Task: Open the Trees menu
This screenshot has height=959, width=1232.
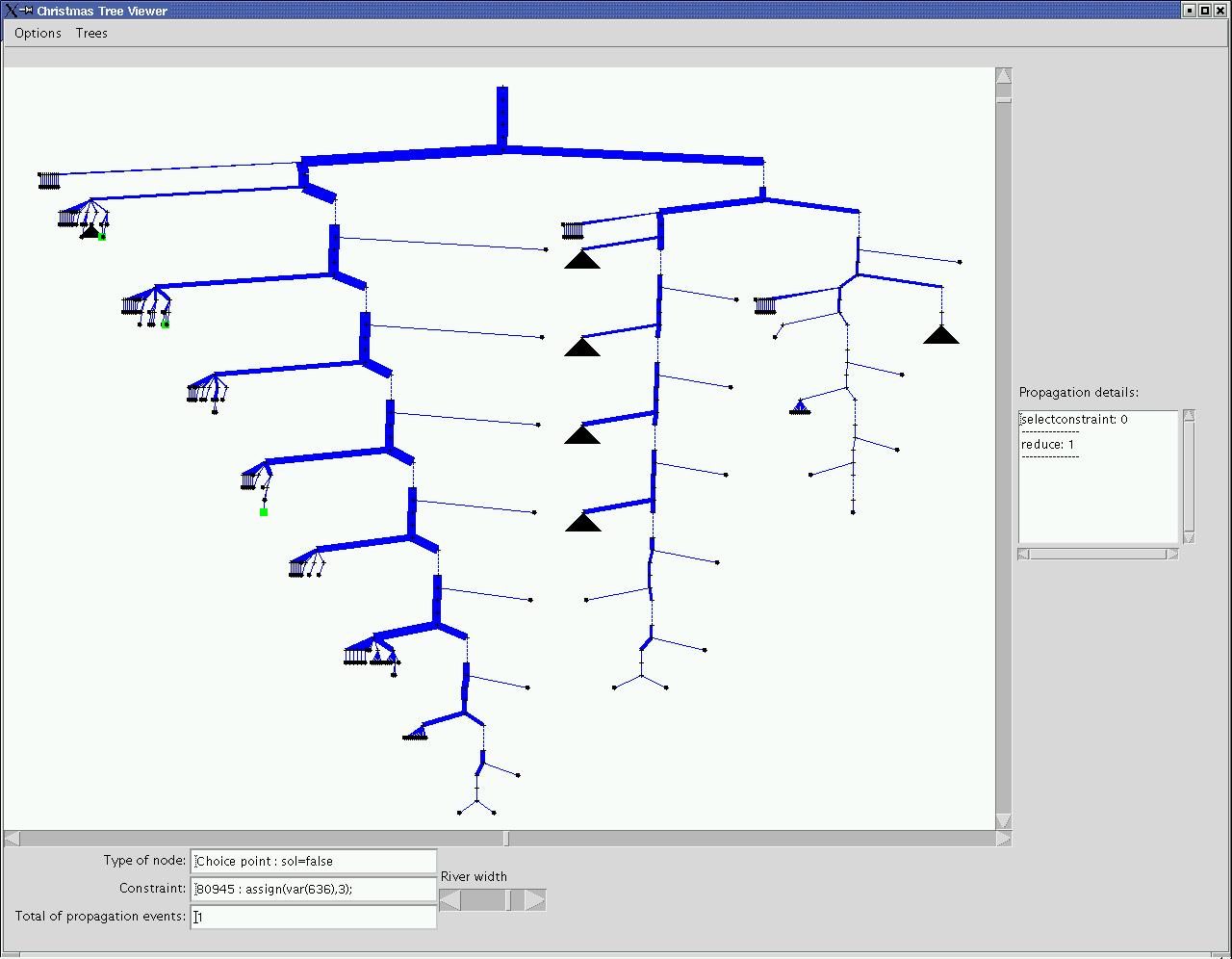Action: (91, 33)
